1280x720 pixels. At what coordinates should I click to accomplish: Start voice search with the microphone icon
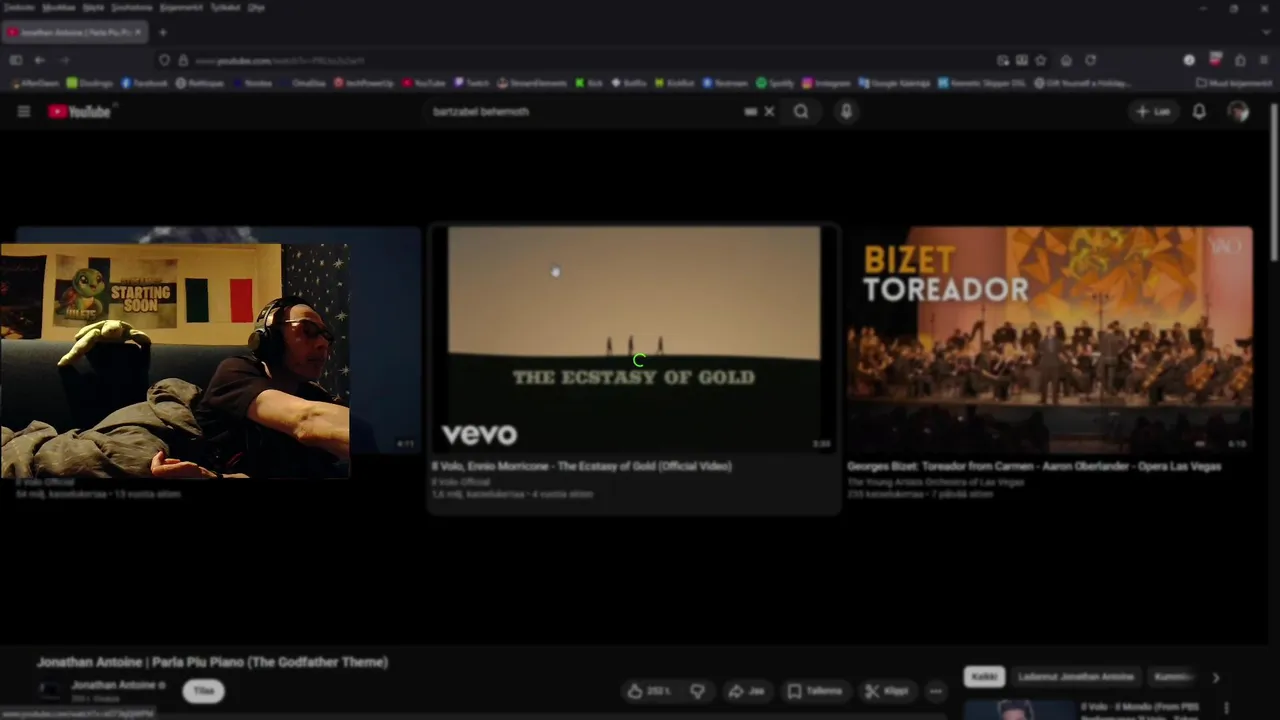(x=846, y=112)
